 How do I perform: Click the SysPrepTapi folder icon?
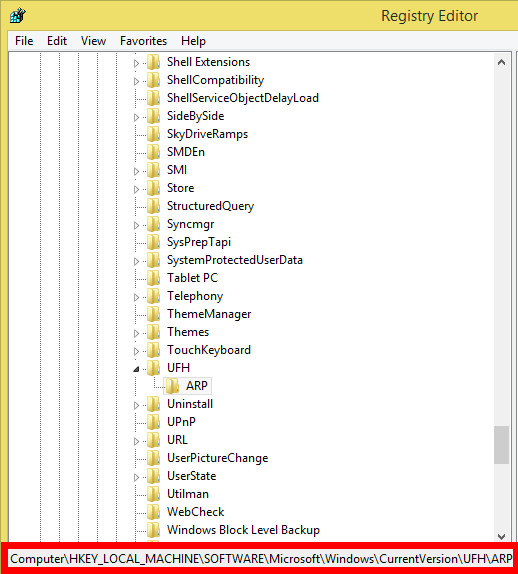pos(154,242)
